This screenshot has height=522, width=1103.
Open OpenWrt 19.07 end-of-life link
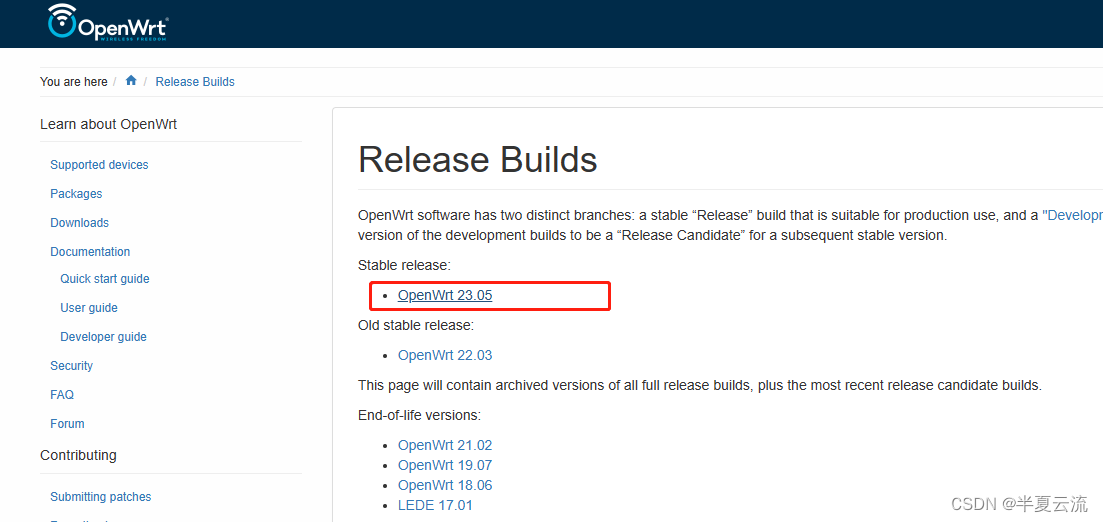[x=445, y=465]
